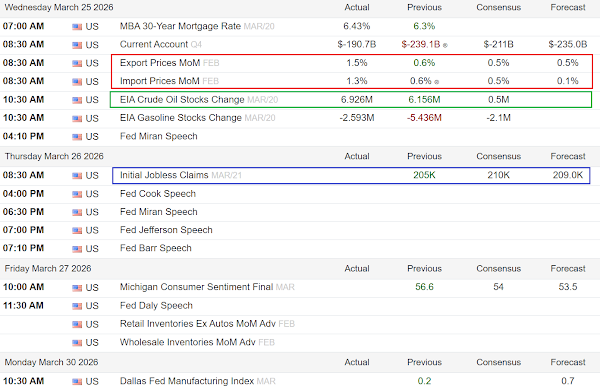
Task: Open the Export Prices MoM indicator
Action: tap(160, 63)
